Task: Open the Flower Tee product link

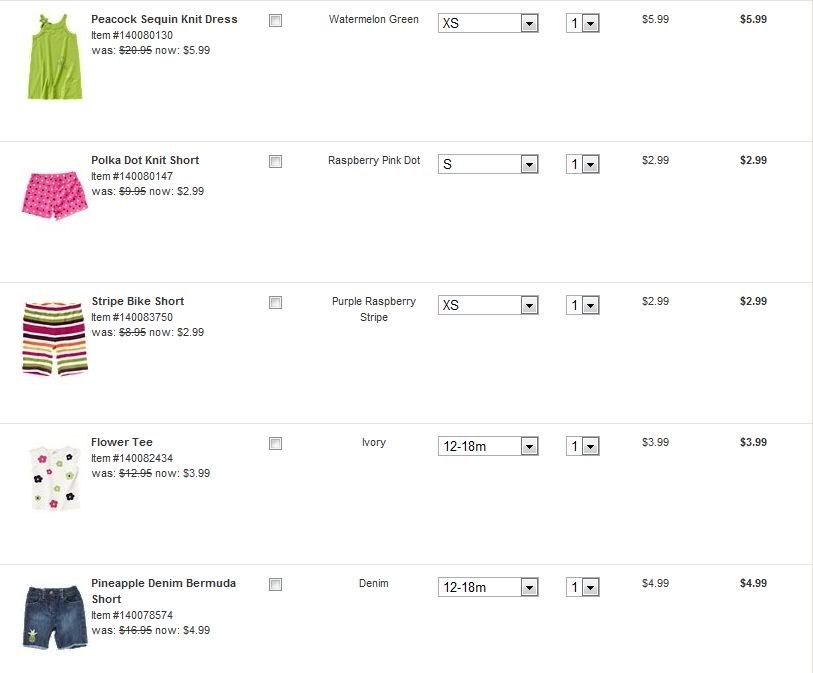Action: click(122, 442)
